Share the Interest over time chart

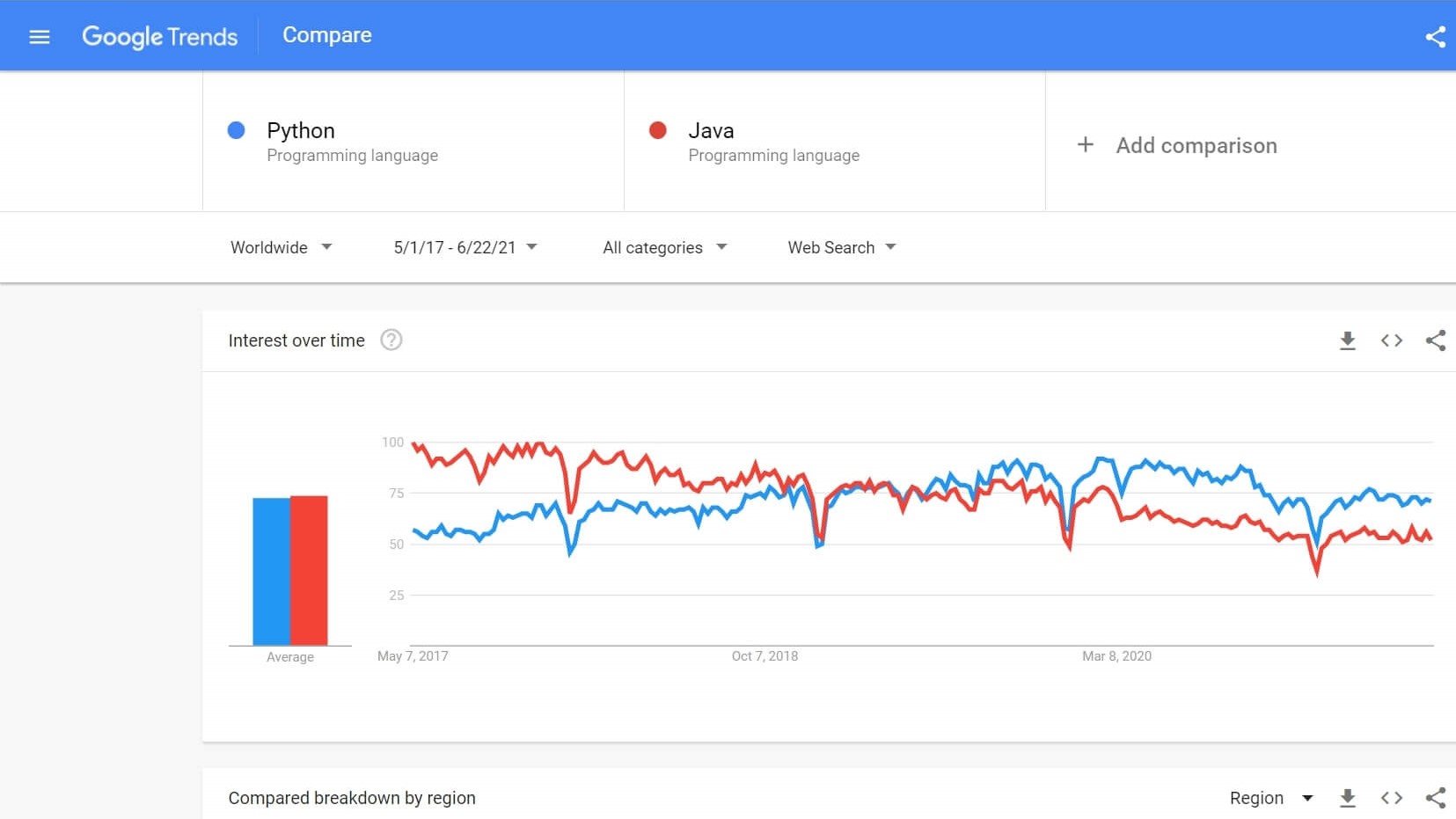pos(1435,340)
